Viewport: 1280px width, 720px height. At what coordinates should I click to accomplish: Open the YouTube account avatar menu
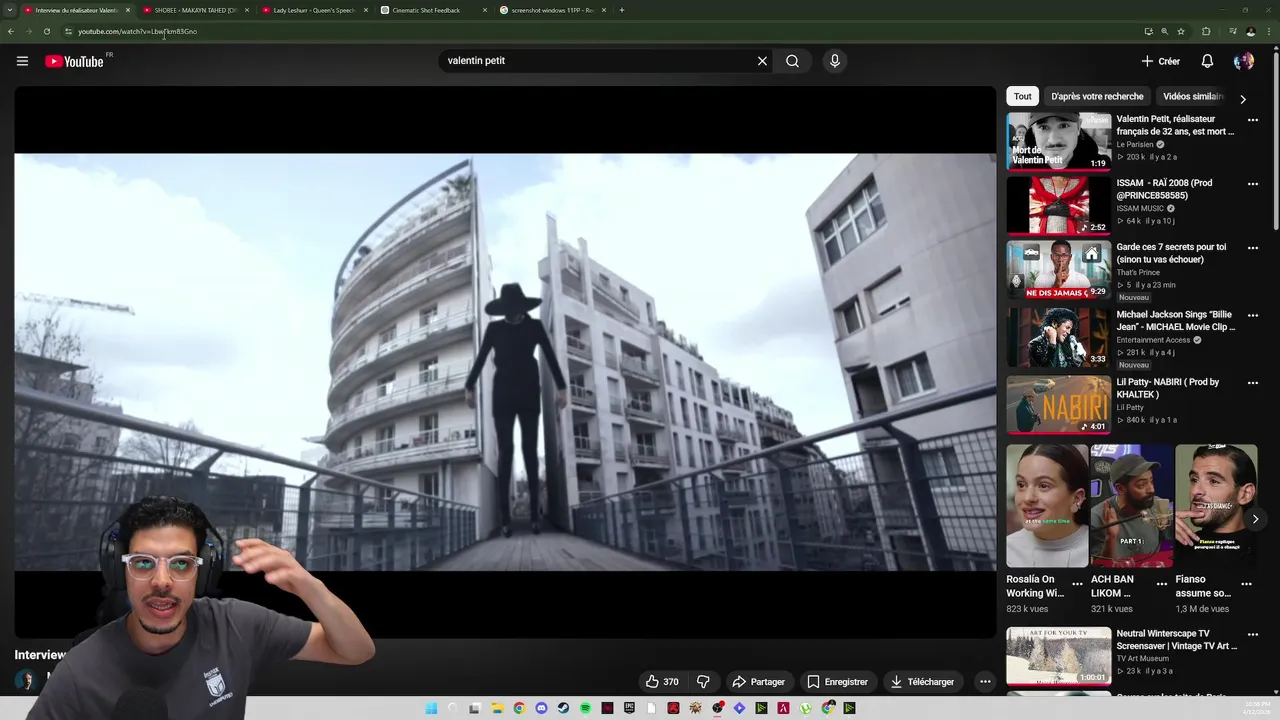coord(1244,61)
